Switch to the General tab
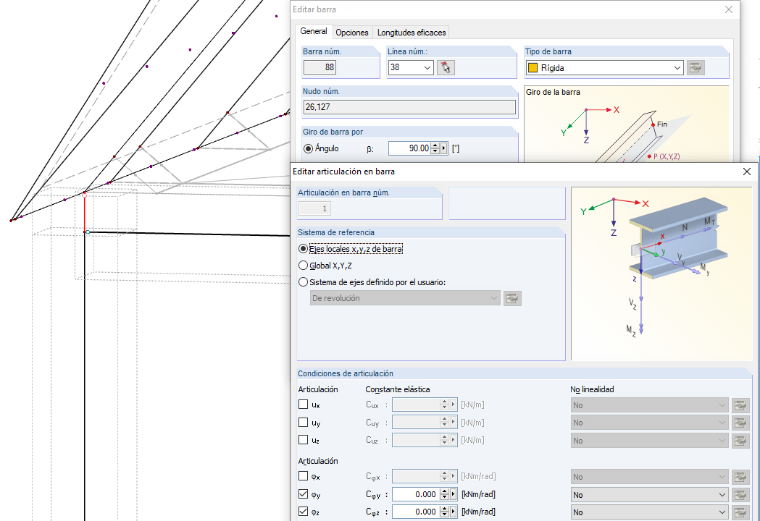 pos(314,31)
